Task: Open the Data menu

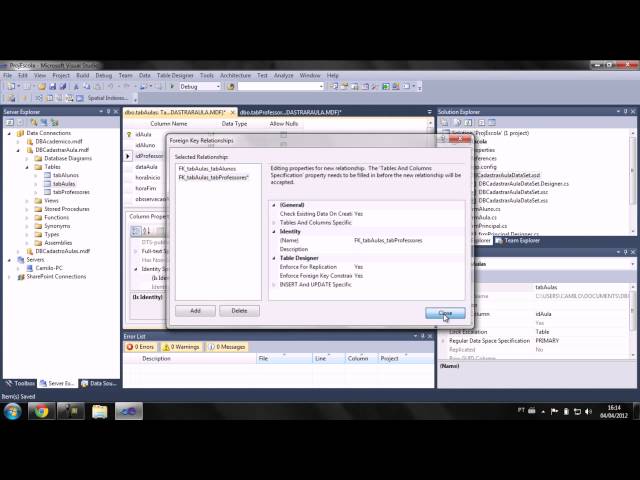Action: (x=145, y=76)
